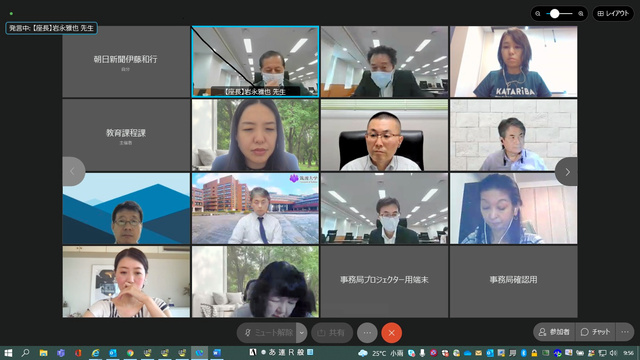The width and height of the screenshot is (640, 360).
Task: Click the padlock tray icon
Action: [534, 353]
